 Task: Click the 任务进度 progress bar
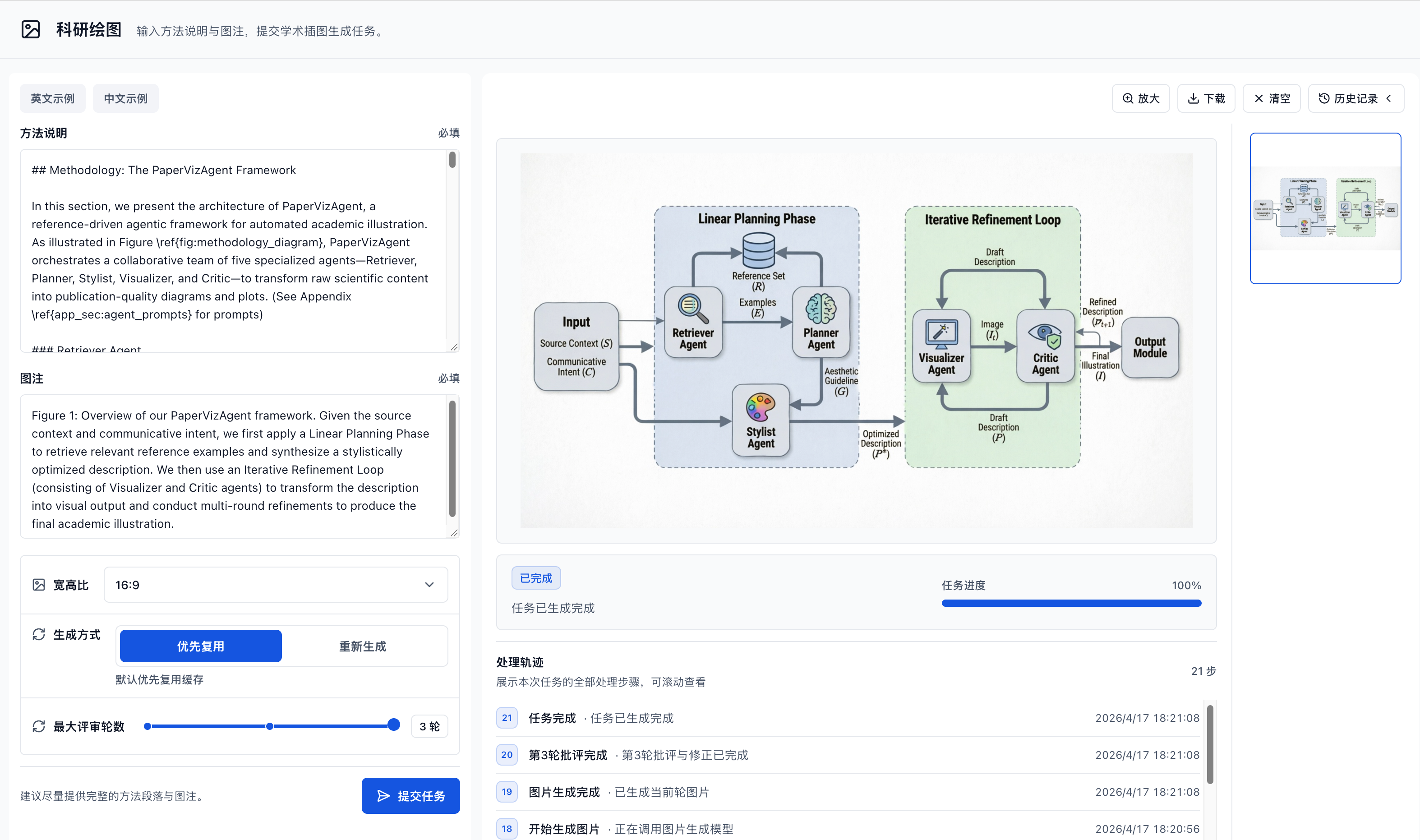coord(1071,604)
